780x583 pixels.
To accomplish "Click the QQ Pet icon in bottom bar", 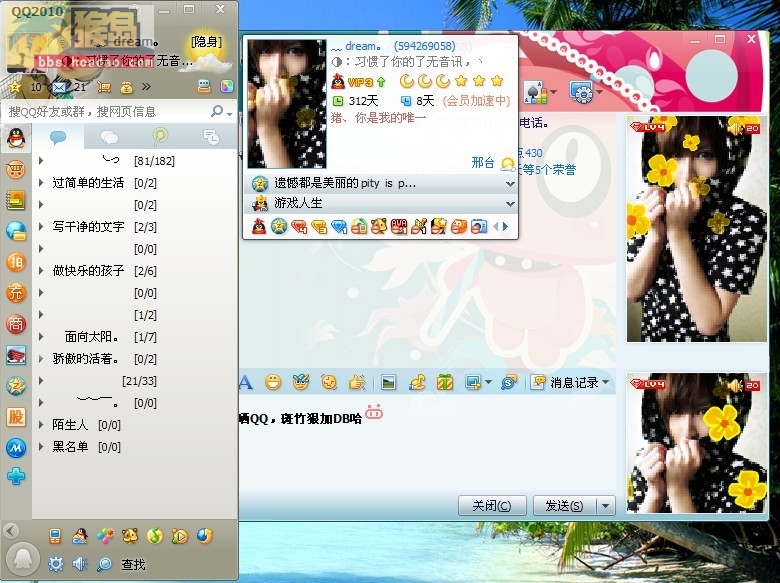I will [x=130, y=536].
